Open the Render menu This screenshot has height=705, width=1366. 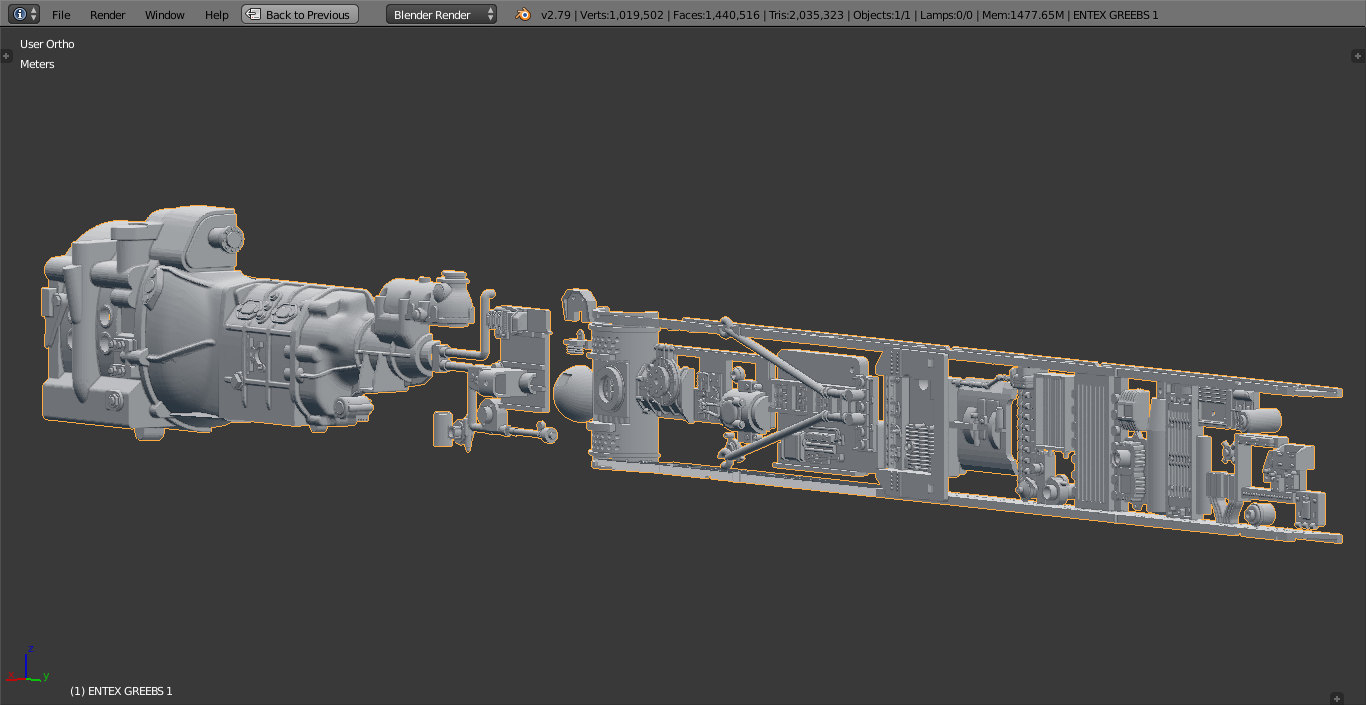click(108, 15)
